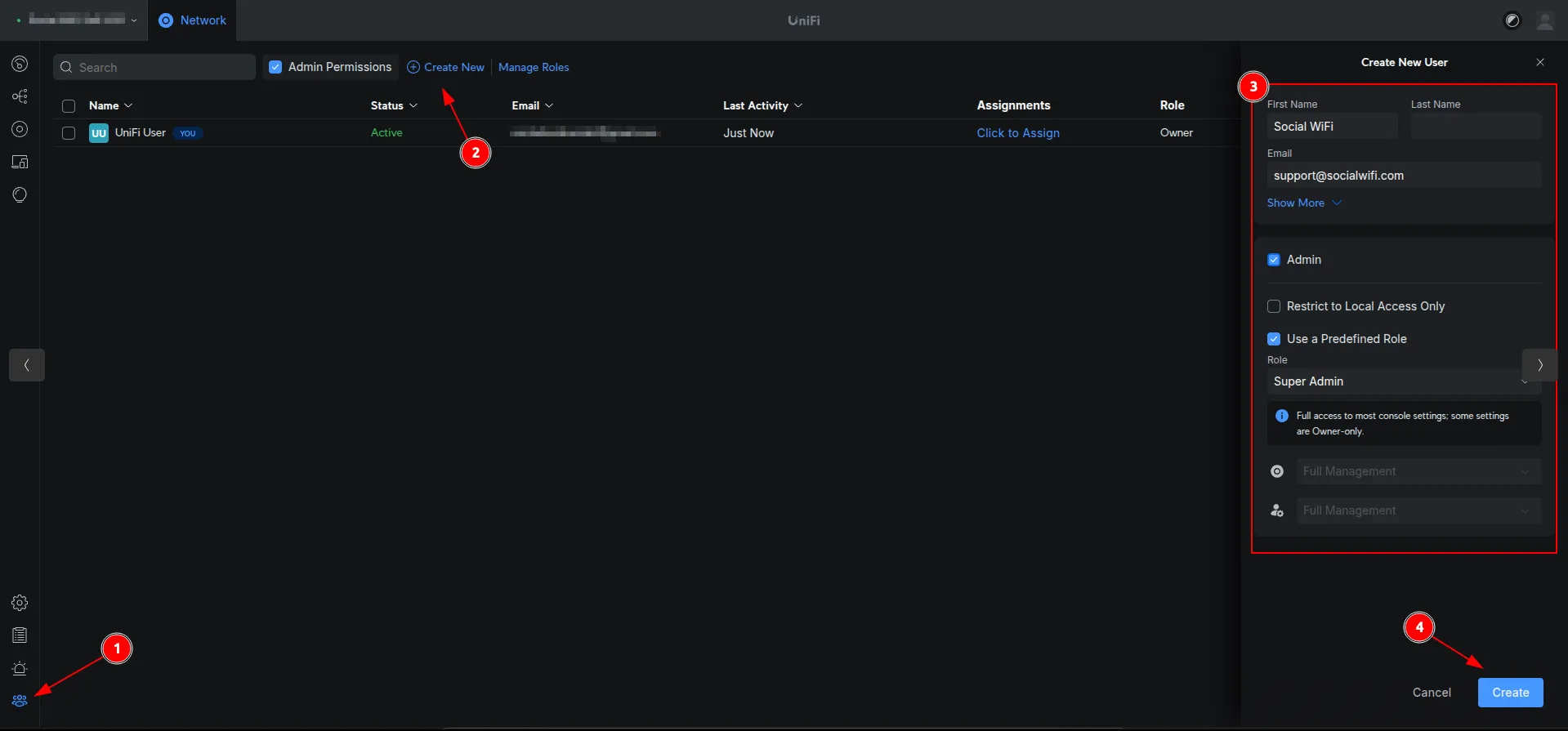Screen dimensions: 1568x731
Task: Expand the Show More section
Action: tap(1304, 203)
